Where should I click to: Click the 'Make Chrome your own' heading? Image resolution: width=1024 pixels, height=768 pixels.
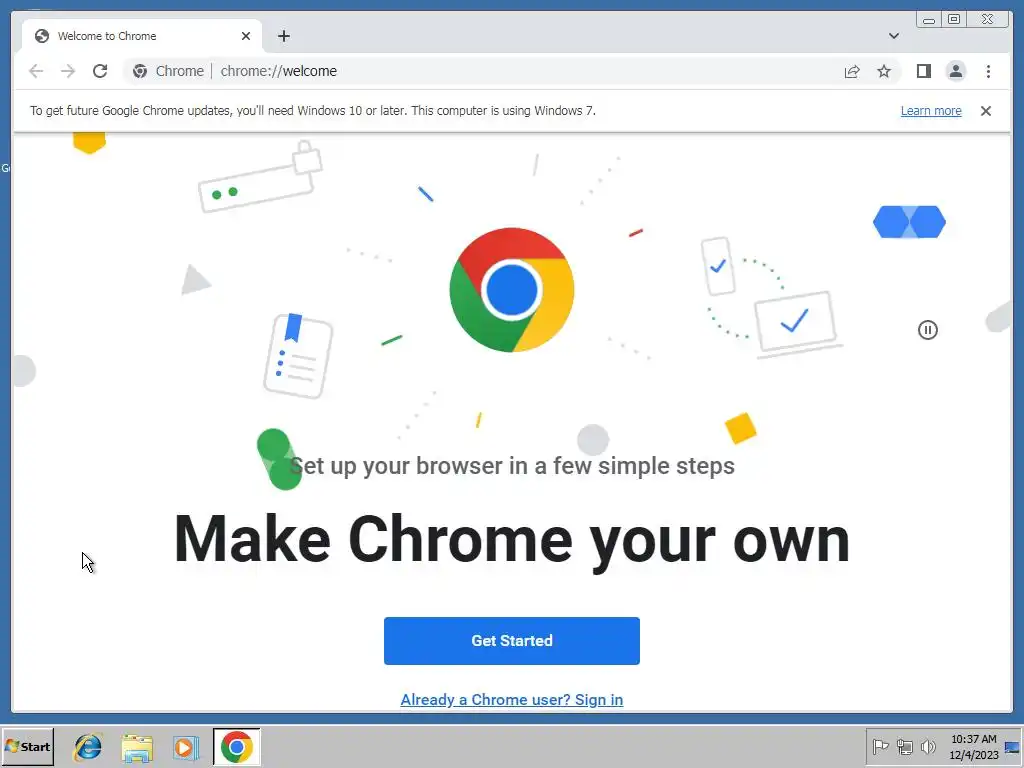click(x=512, y=540)
